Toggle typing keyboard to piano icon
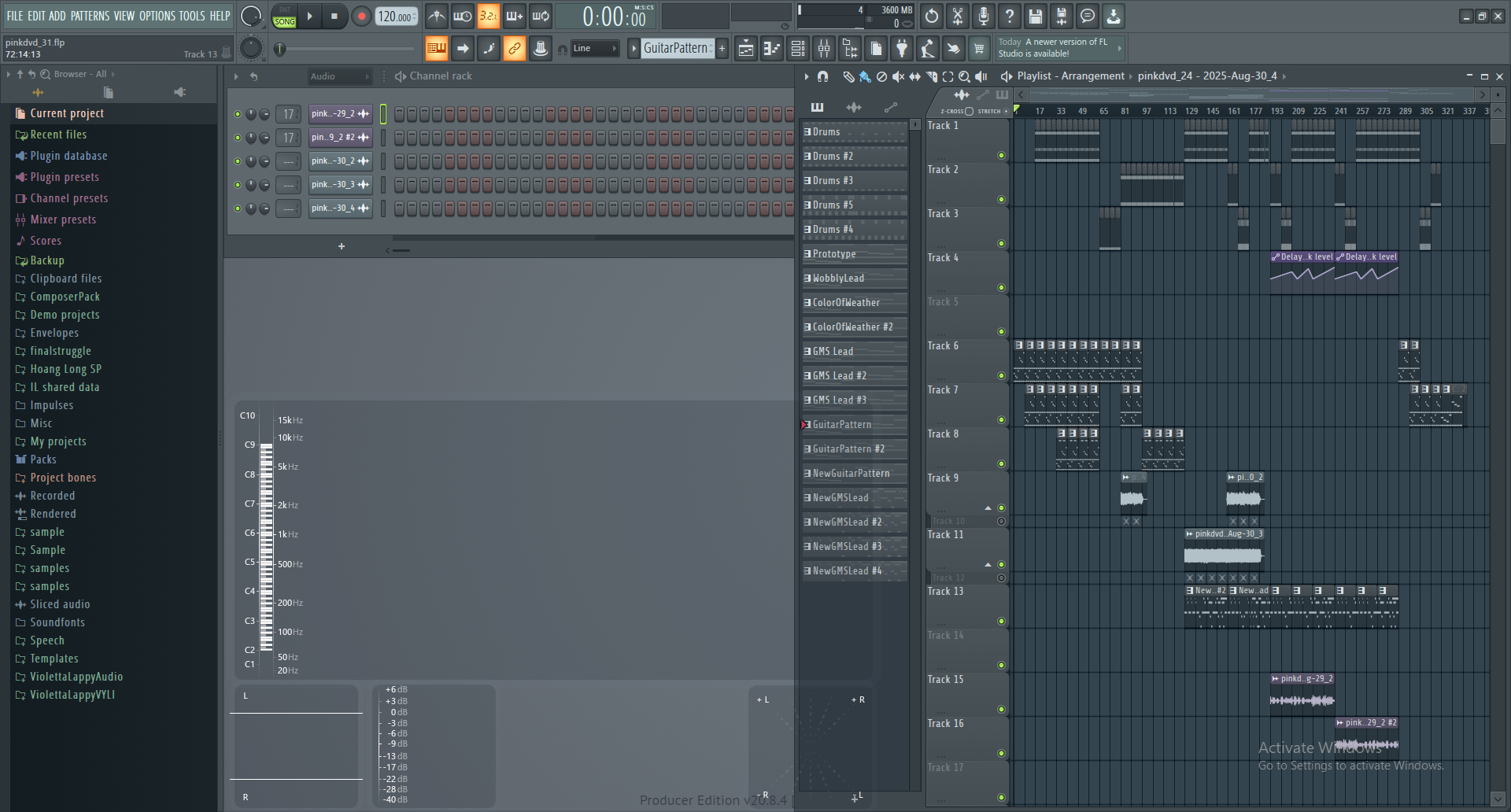 click(436, 49)
